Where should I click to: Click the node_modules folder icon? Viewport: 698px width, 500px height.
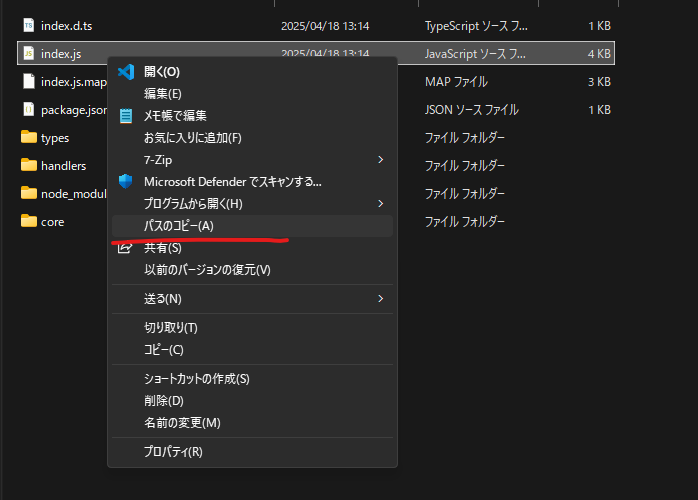pyautogui.click(x=29, y=193)
